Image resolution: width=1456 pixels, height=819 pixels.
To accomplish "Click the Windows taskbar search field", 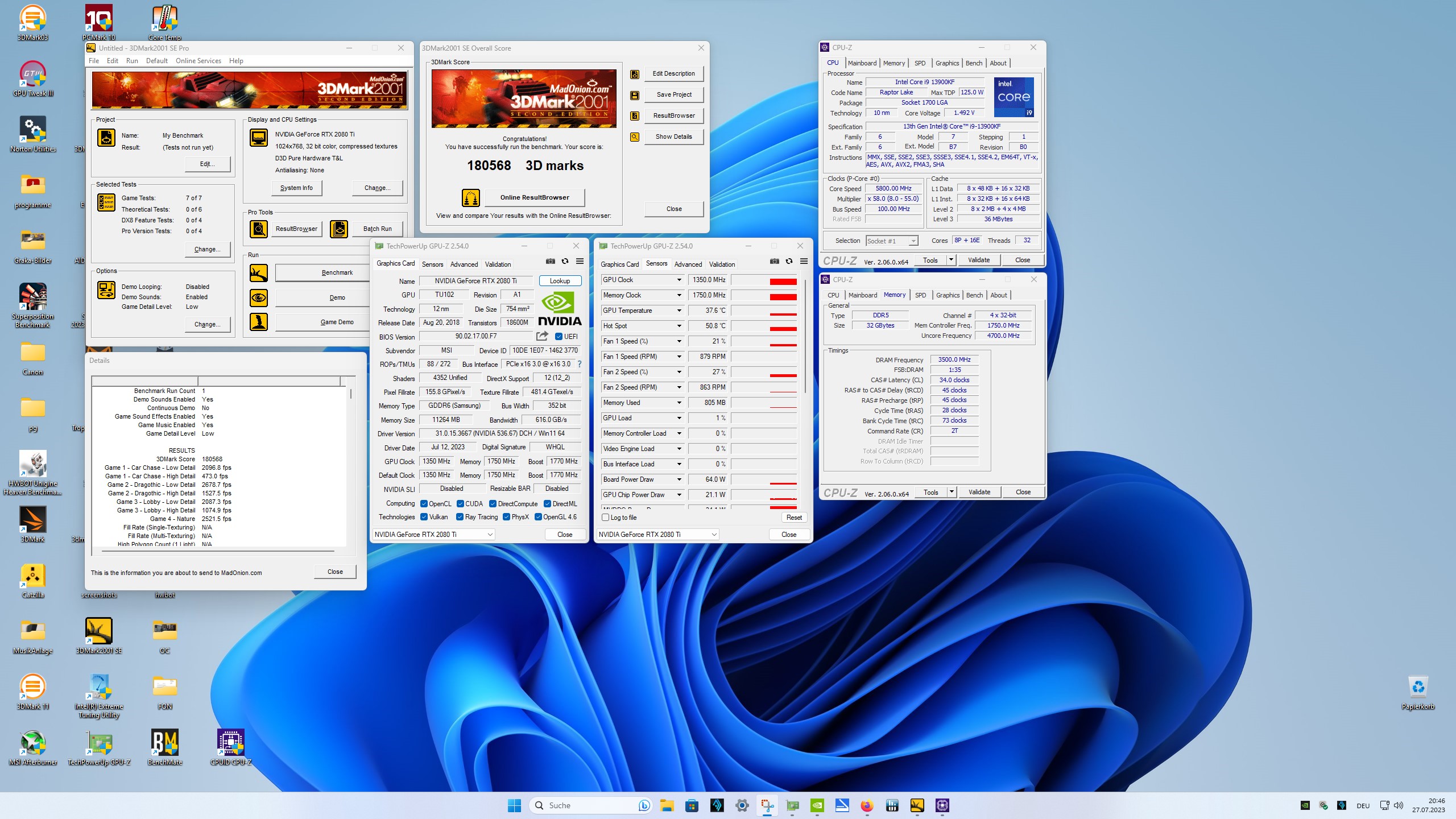I will click(591, 805).
